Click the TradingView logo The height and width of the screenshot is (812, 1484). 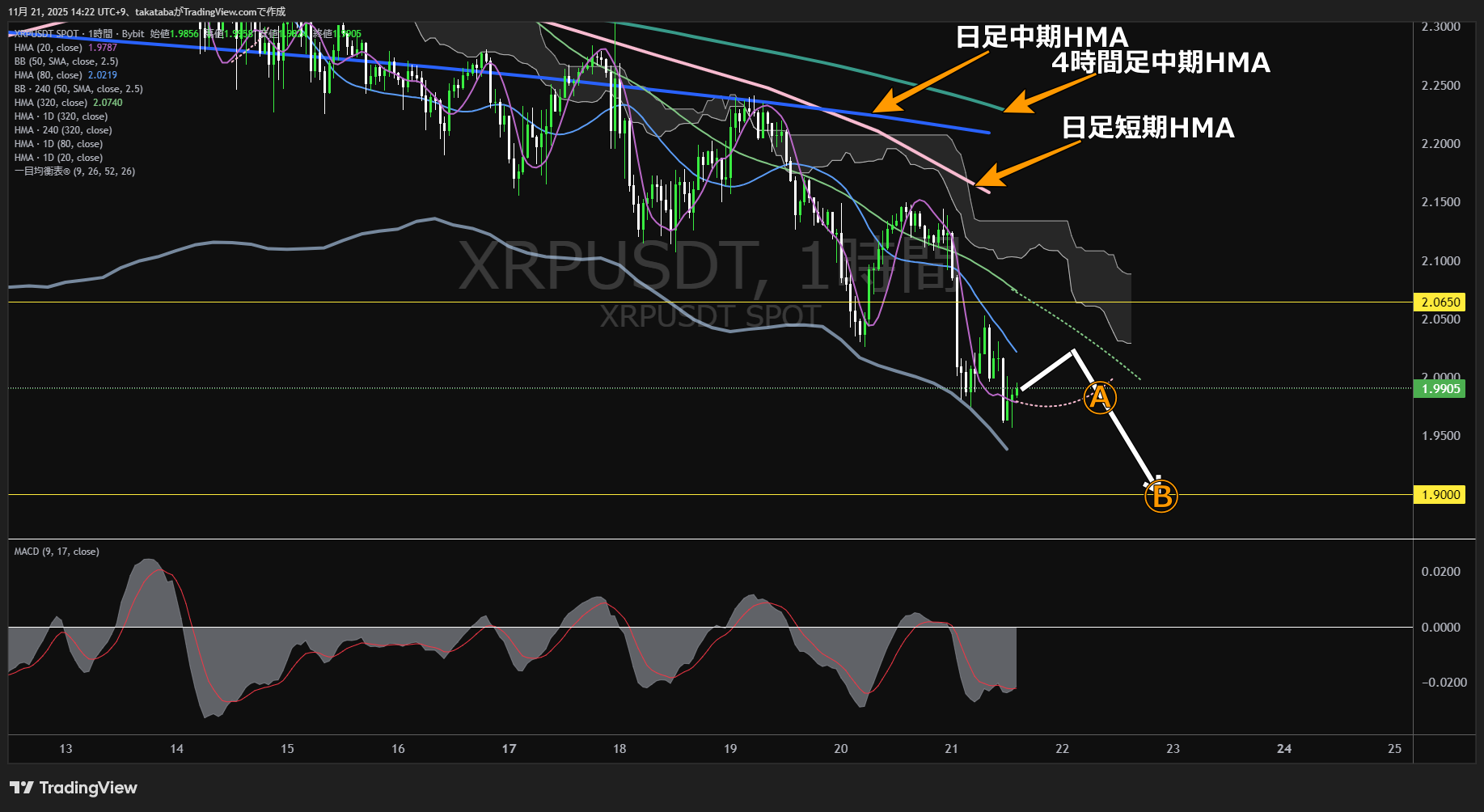tap(74, 788)
